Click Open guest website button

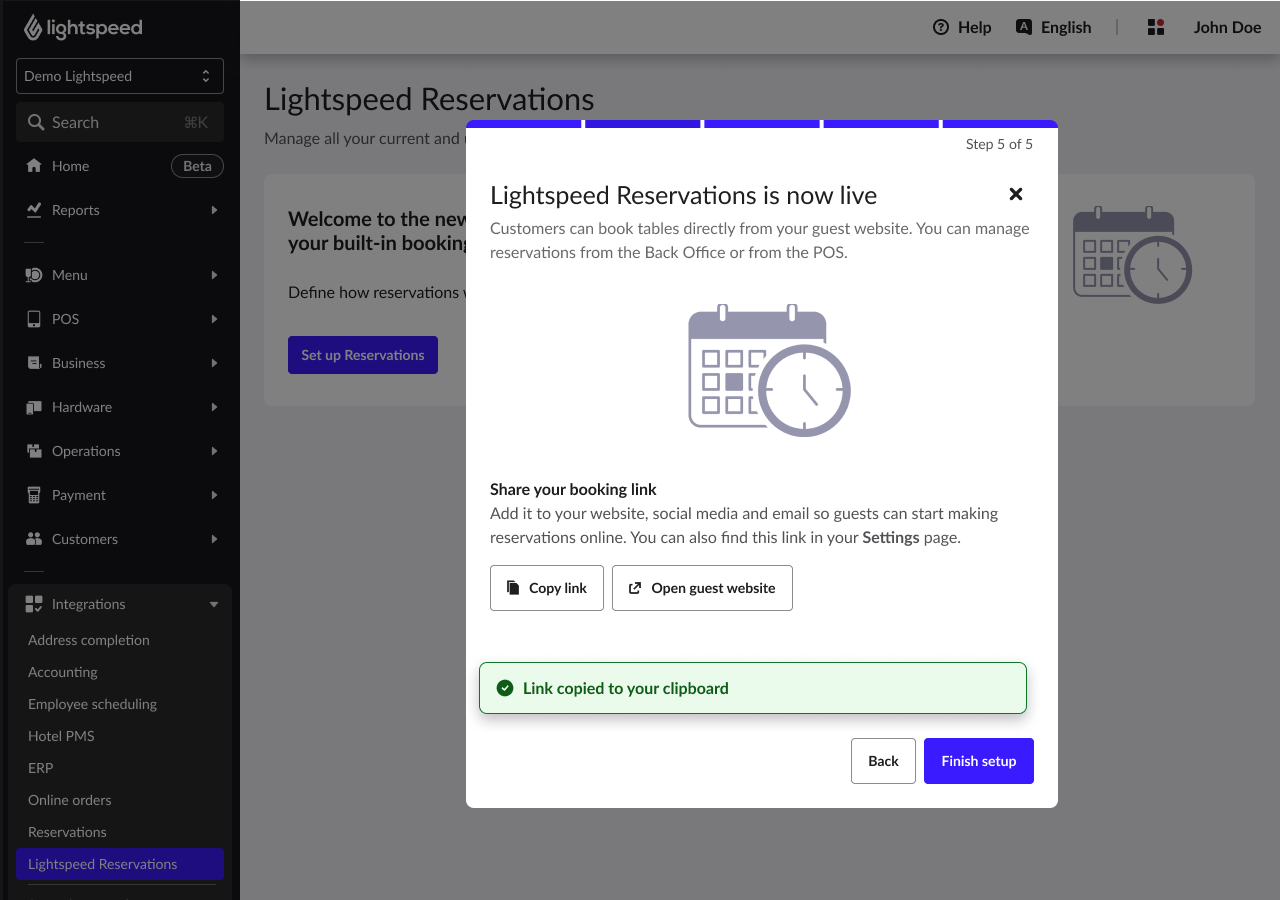[702, 588]
